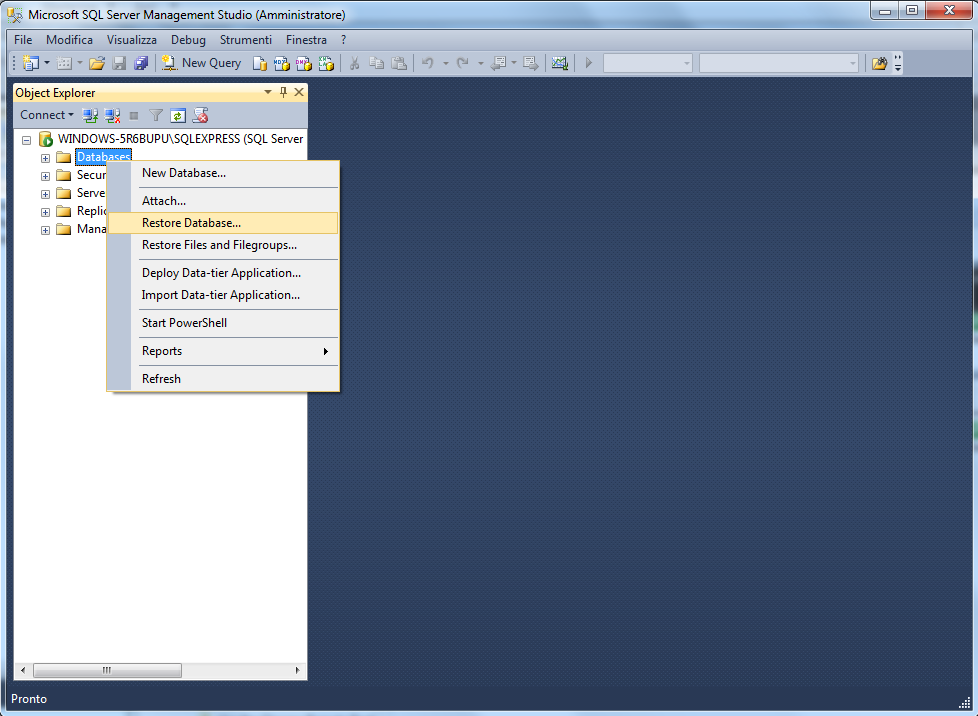
Task: Close the Object Explorer panel
Action: [x=299, y=92]
